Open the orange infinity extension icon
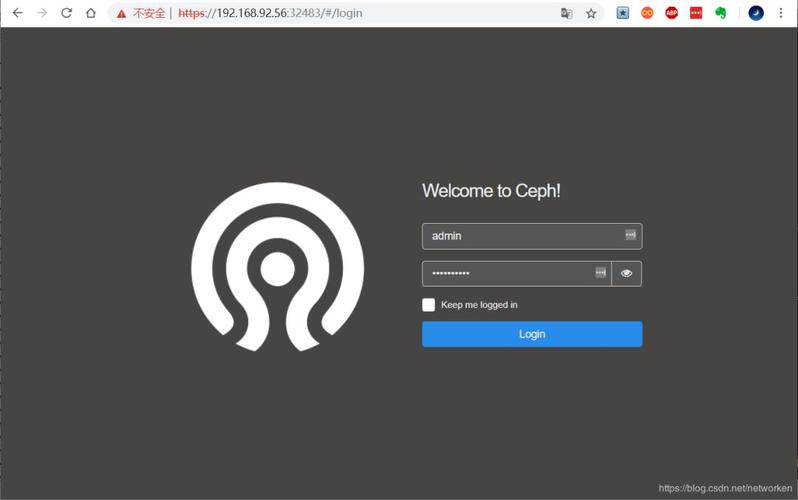 647,13
